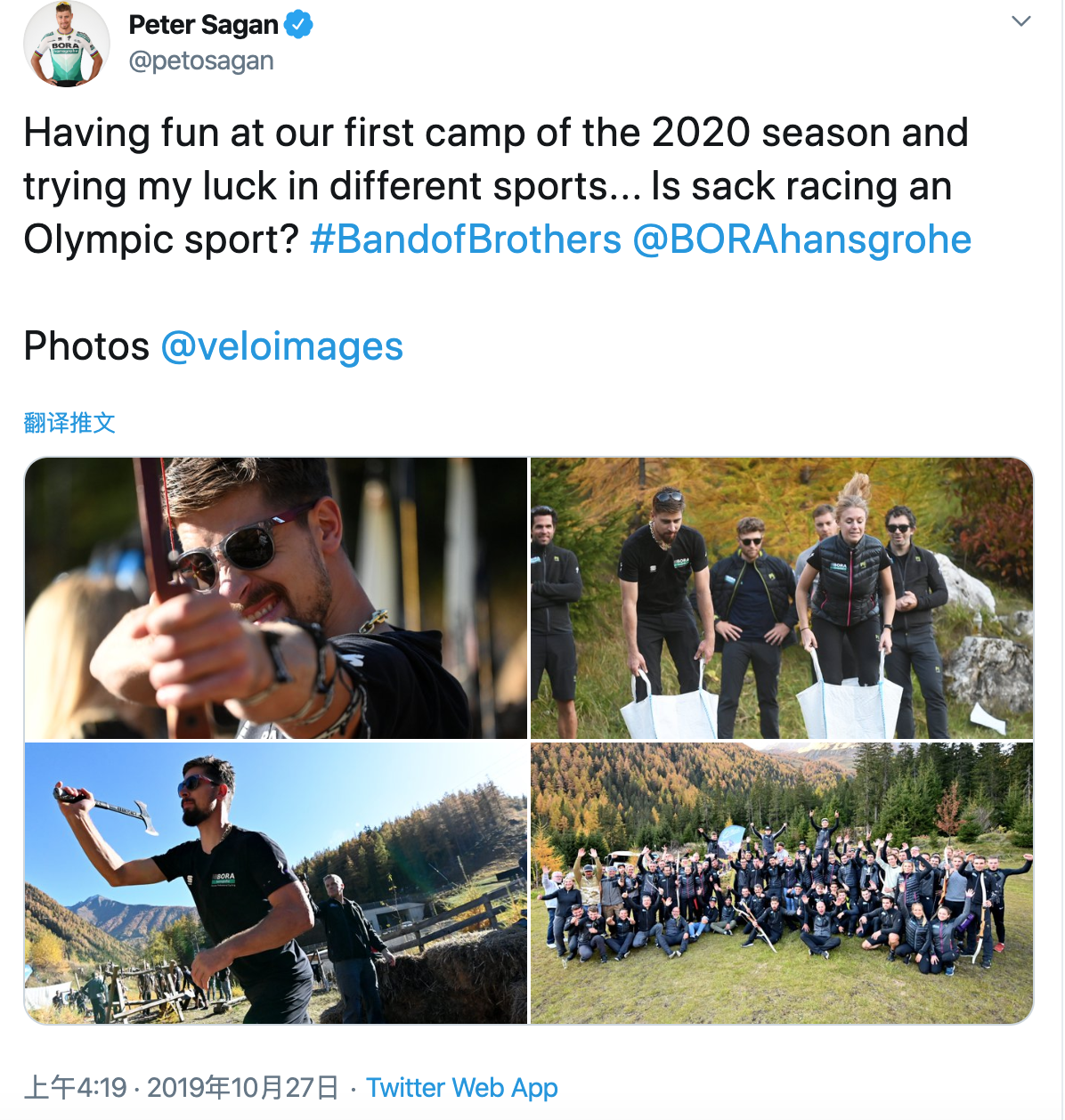Open the @BORAhansgrohe mention
This screenshot has height=1120, width=1065.
pos(802,239)
